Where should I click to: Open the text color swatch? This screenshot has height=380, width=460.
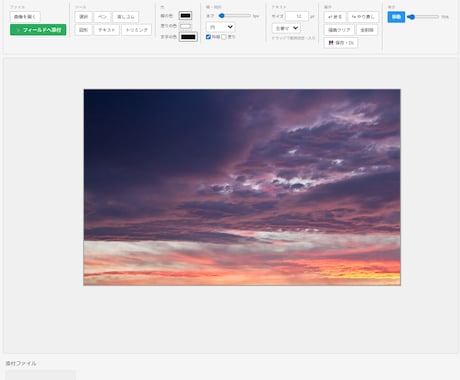188,37
